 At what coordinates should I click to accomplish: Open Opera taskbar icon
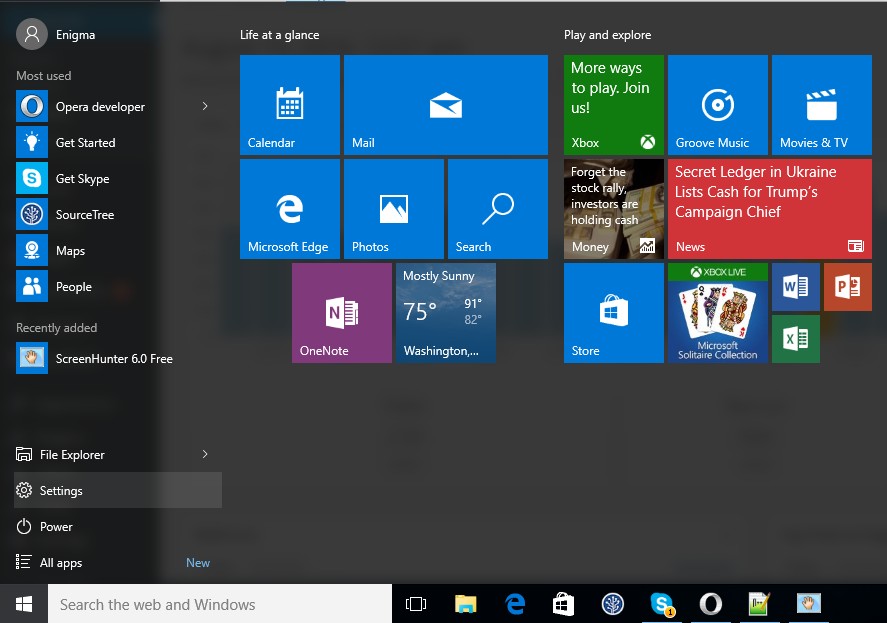[711, 604]
